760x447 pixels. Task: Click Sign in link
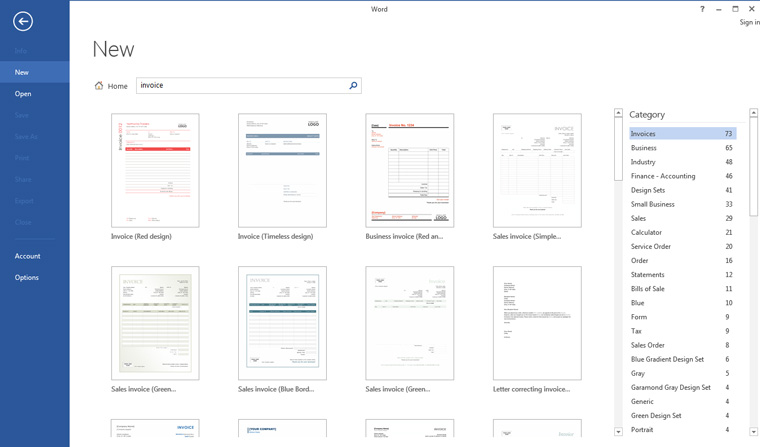tap(749, 22)
